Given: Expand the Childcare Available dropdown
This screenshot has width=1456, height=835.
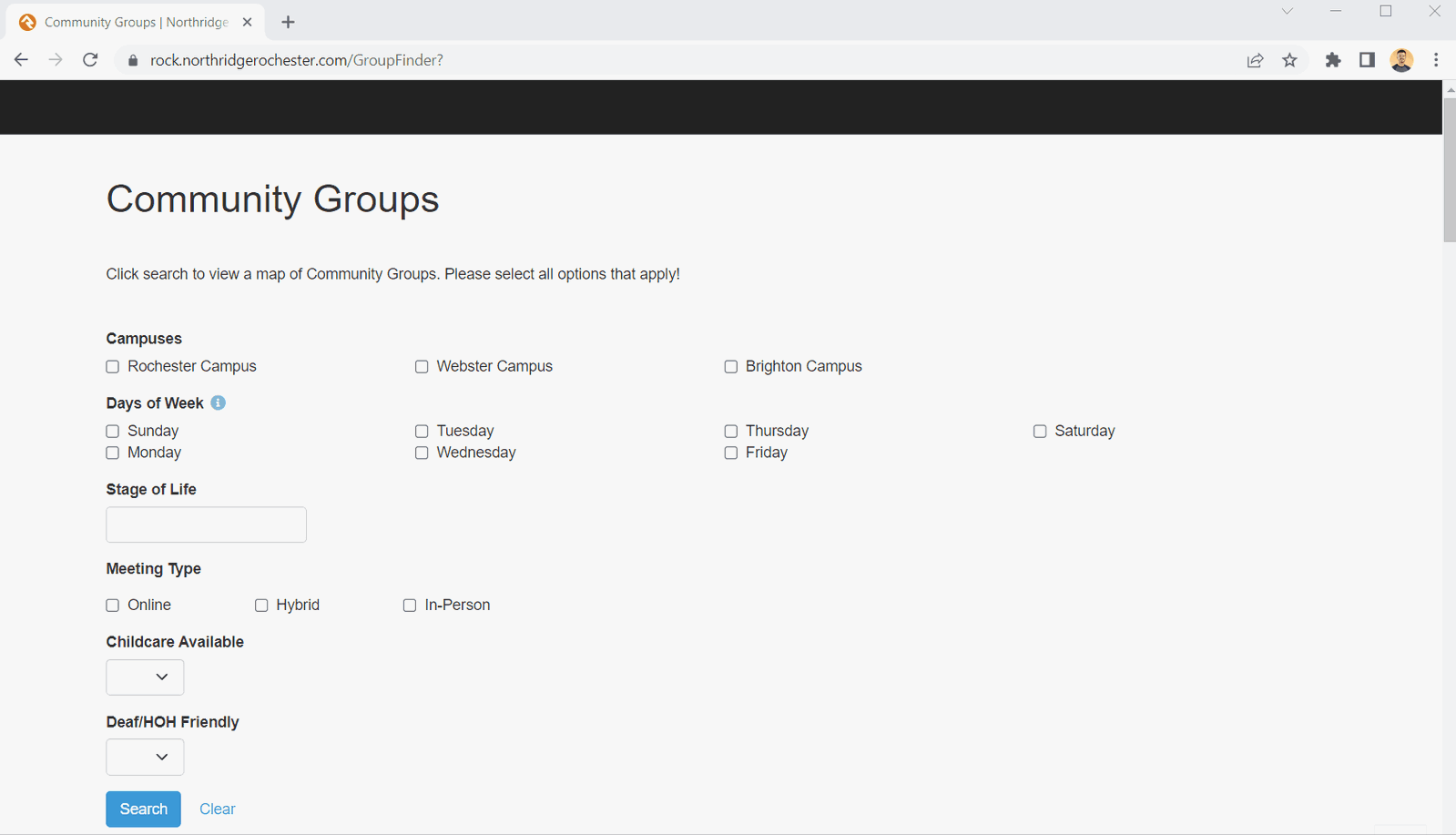Looking at the screenshot, I should pyautogui.click(x=145, y=677).
